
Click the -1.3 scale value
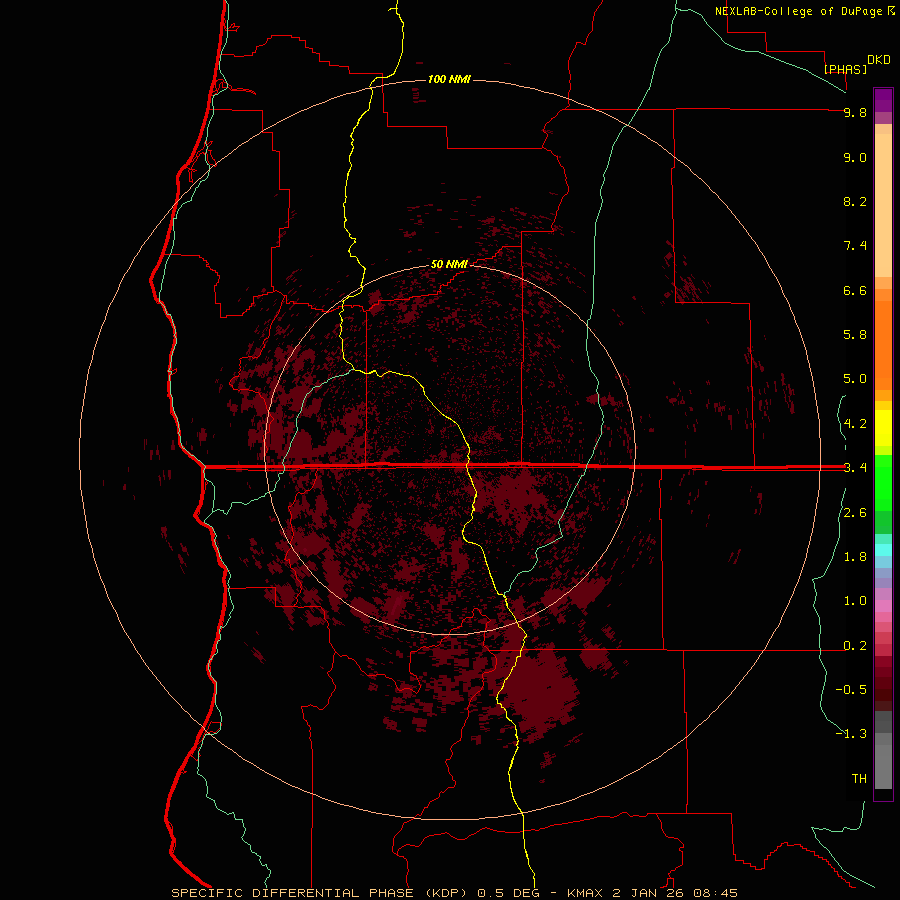click(x=851, y=734)
